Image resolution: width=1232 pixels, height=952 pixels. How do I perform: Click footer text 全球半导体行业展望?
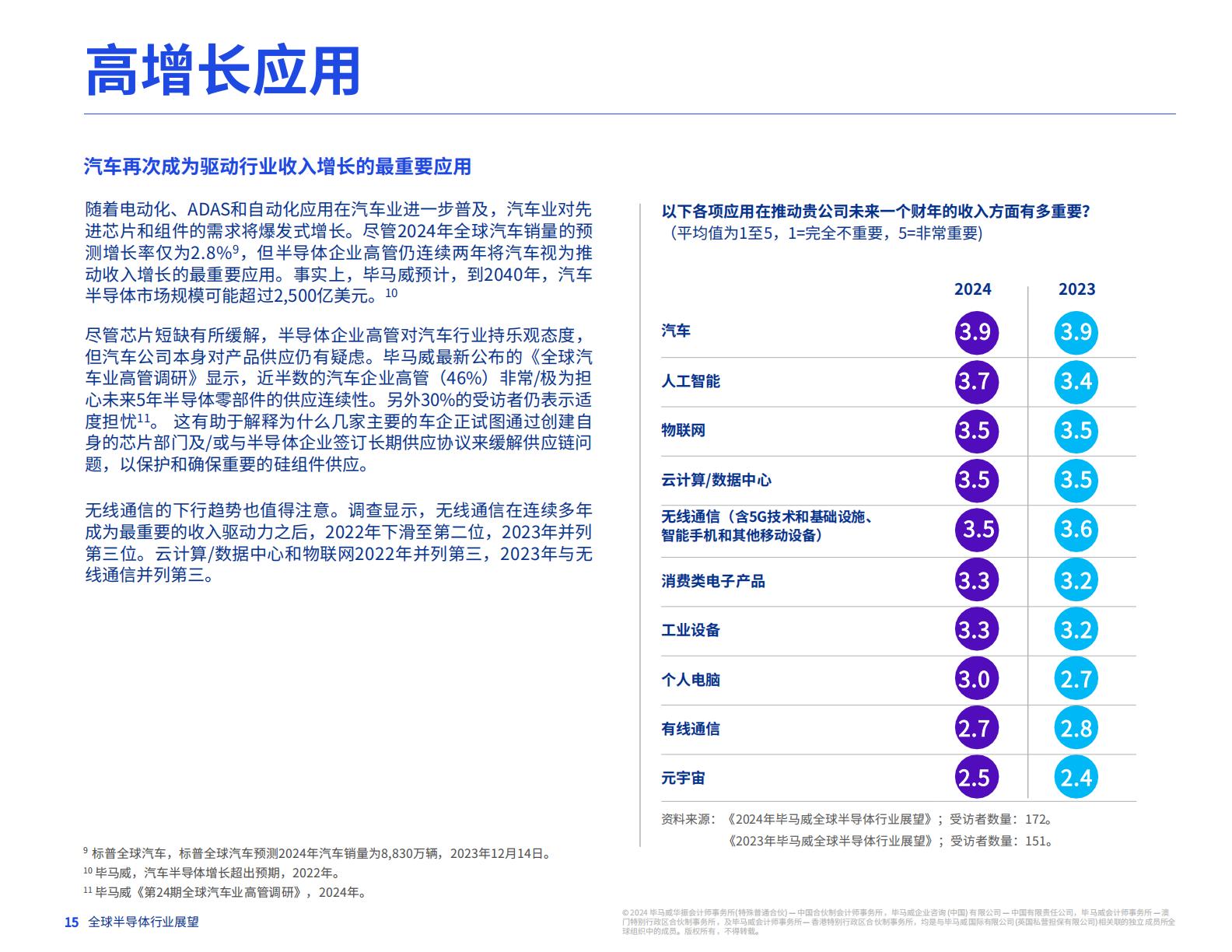click(144, 922)
